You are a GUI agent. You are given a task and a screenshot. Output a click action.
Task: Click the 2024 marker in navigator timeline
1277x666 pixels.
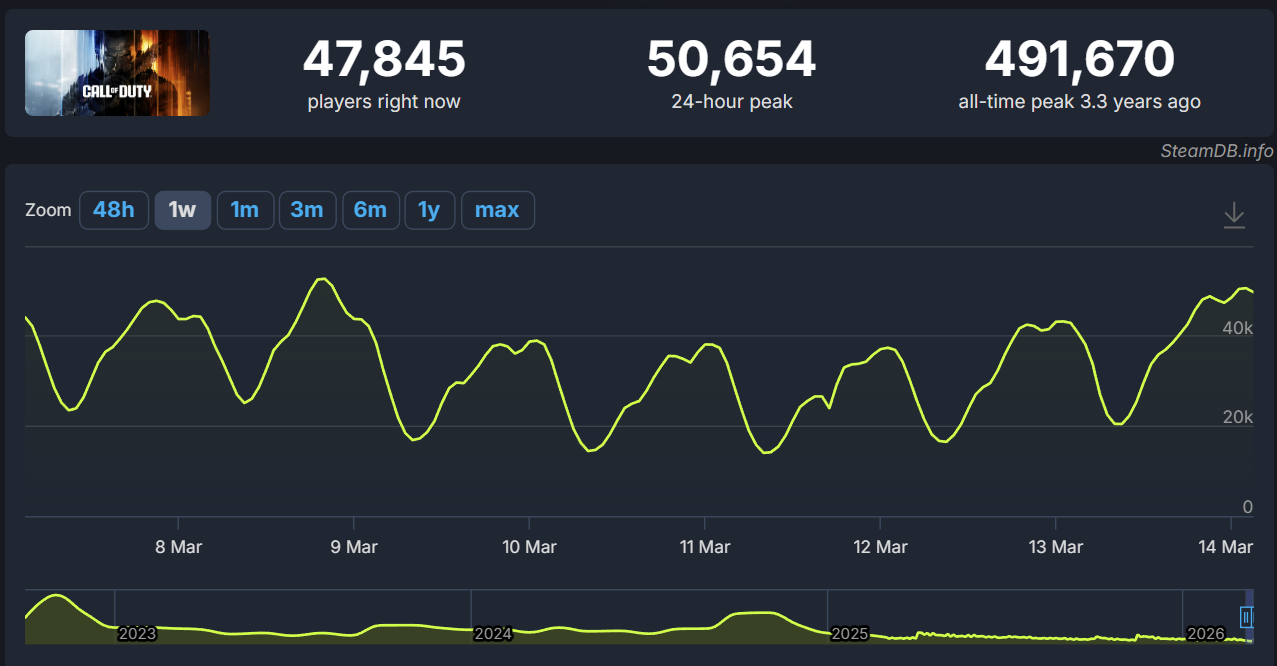493,634
